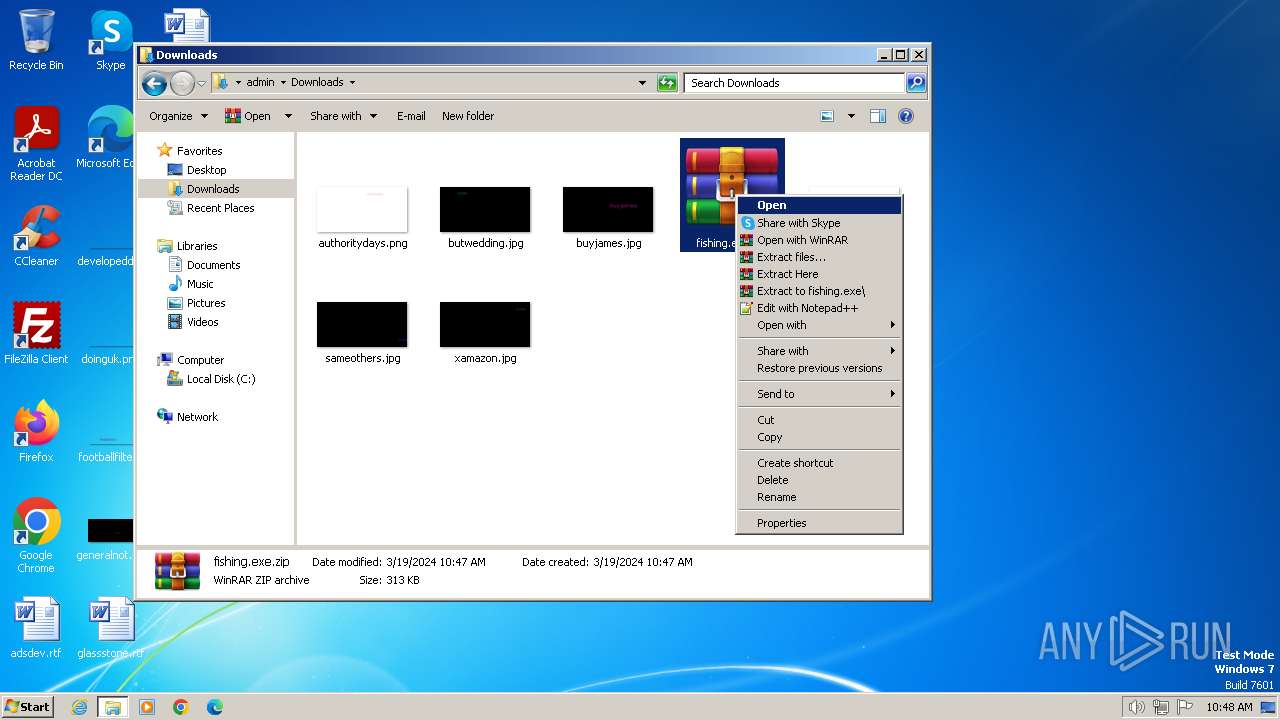This screenshot has width=1280, height=720.
Task: Open the Recycle Bin desktop icon
Action: pyautogui.click(x=36, y=40)
